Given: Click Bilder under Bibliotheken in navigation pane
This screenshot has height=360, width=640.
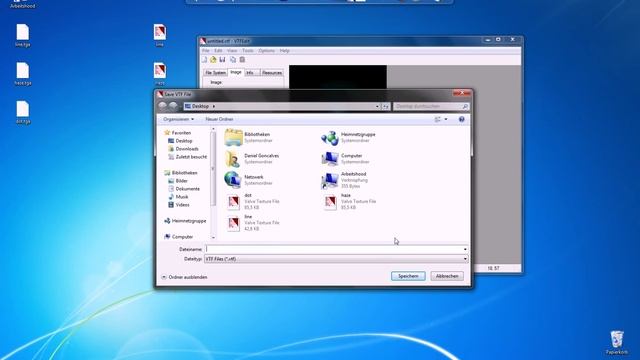Looking at the screenshot, I should point(178,181).
